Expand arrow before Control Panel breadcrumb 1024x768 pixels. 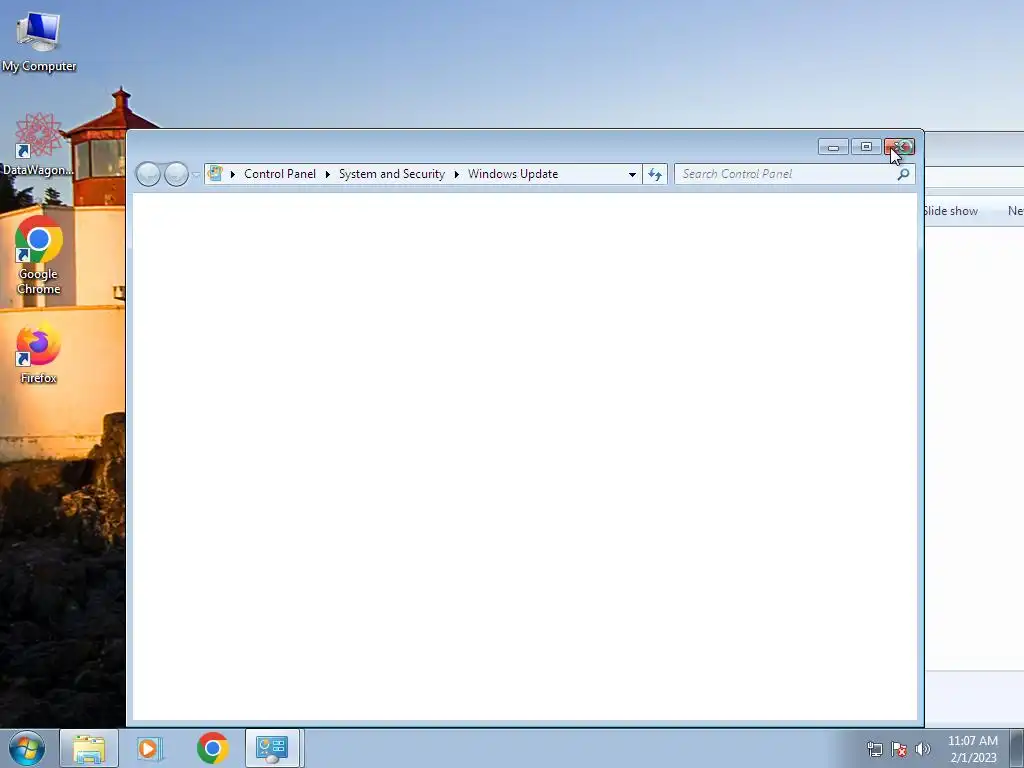tap(232, 174)
